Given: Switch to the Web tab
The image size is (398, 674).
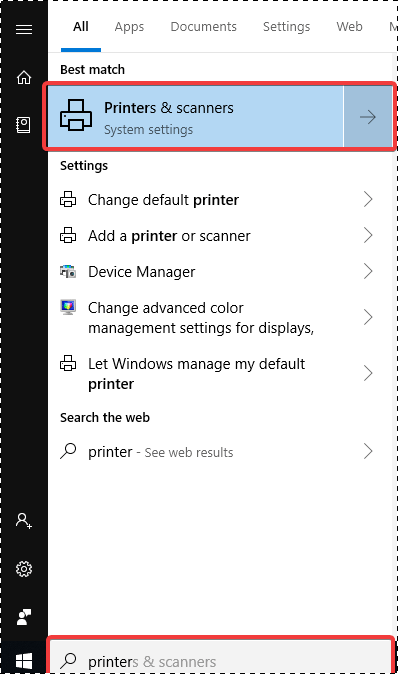Looking at the screenshot, I should point(349,27).
